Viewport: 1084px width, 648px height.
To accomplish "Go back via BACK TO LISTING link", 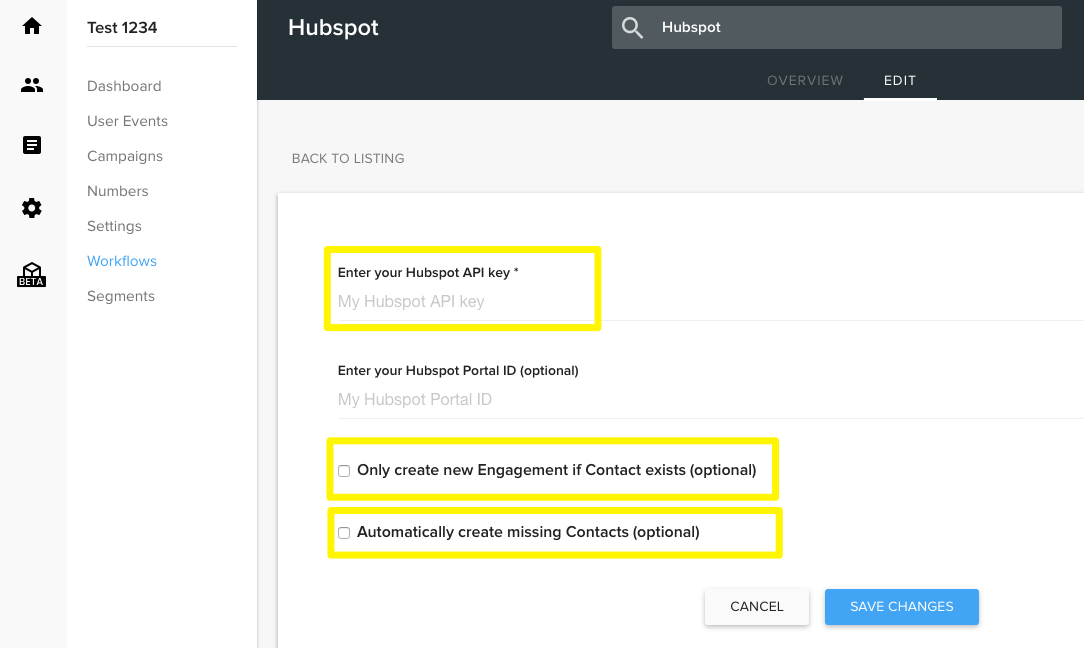I will coord(348,158).
